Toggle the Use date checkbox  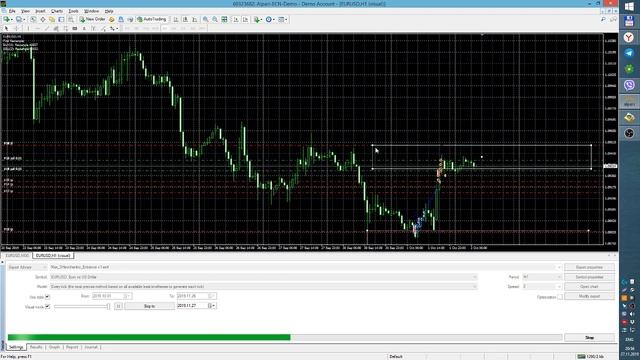[47, 297]
